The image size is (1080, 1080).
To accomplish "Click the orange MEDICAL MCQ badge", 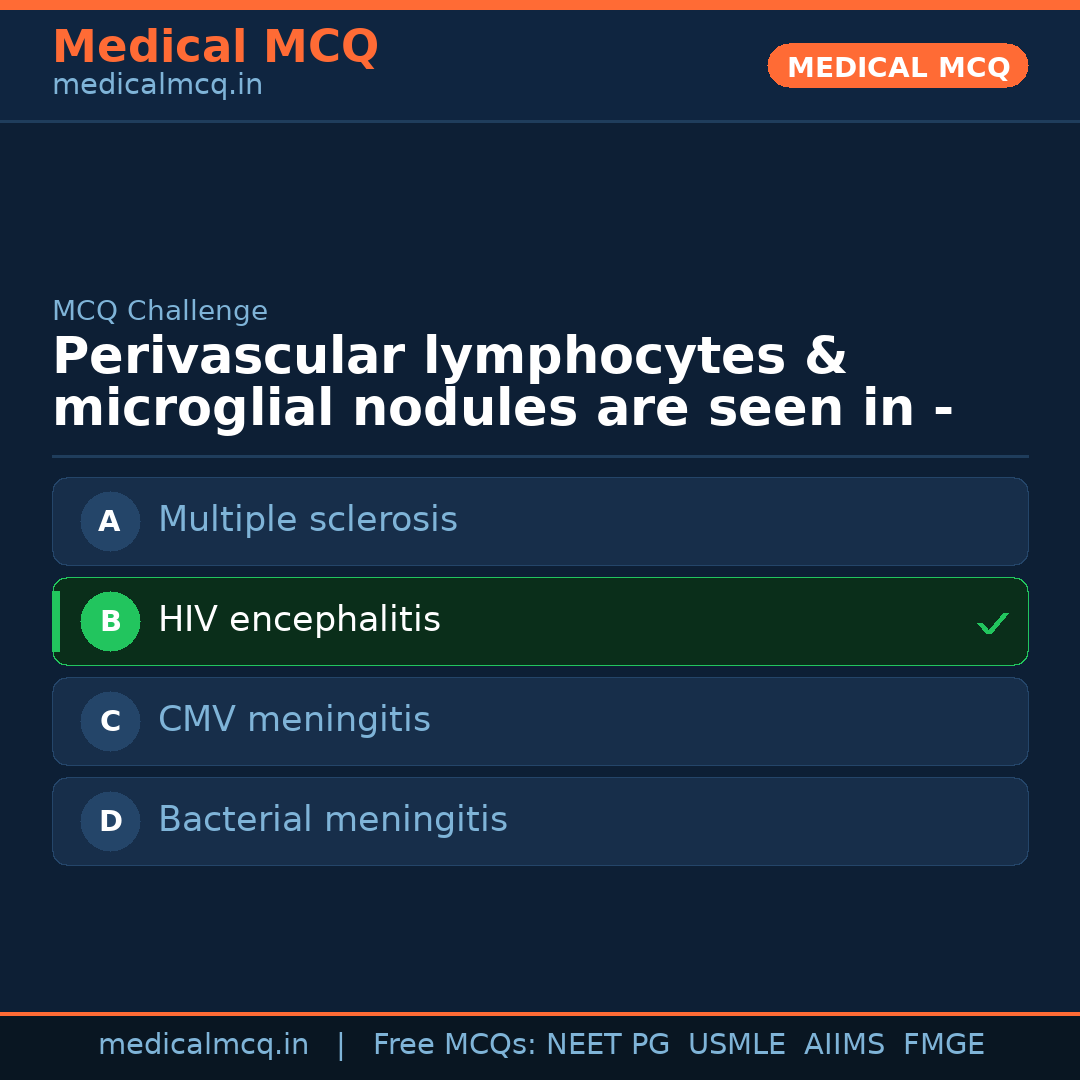I will (897, 67).
